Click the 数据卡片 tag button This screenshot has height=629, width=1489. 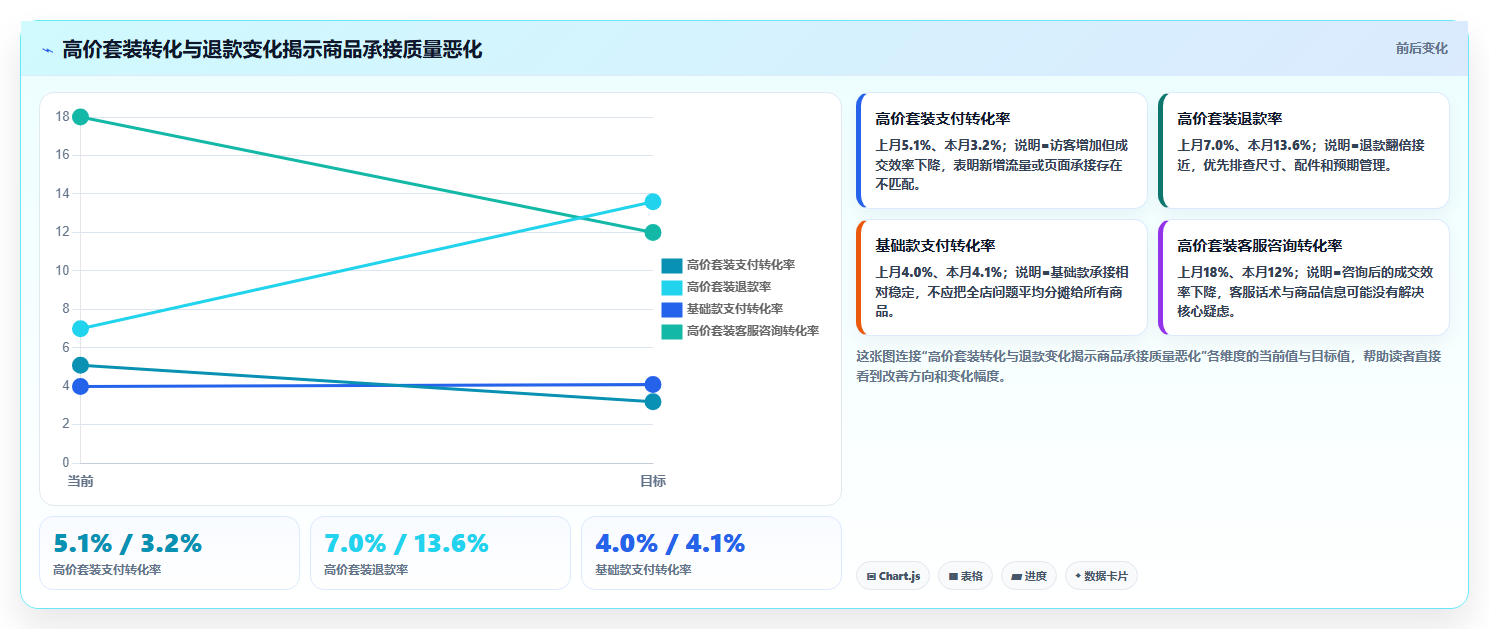[x=1101, y=576]
